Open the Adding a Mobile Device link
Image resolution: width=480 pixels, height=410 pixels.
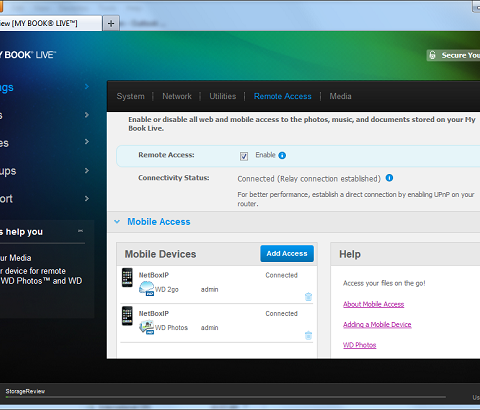(377, 325)
